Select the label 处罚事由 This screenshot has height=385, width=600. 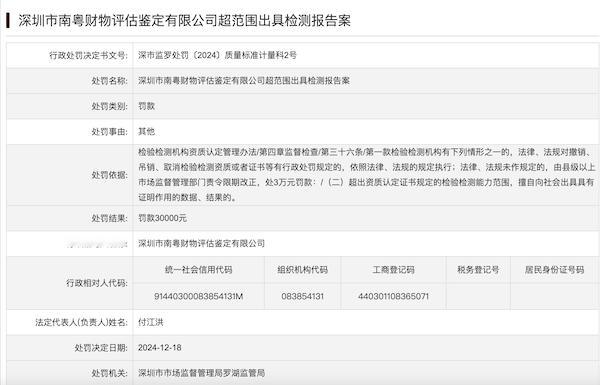109,132
